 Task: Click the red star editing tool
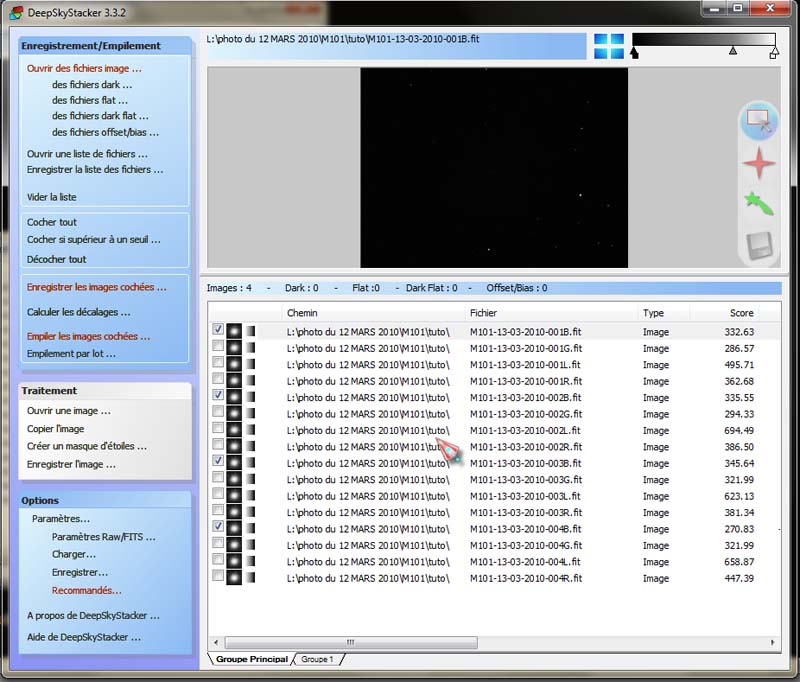tap(759, 162)
